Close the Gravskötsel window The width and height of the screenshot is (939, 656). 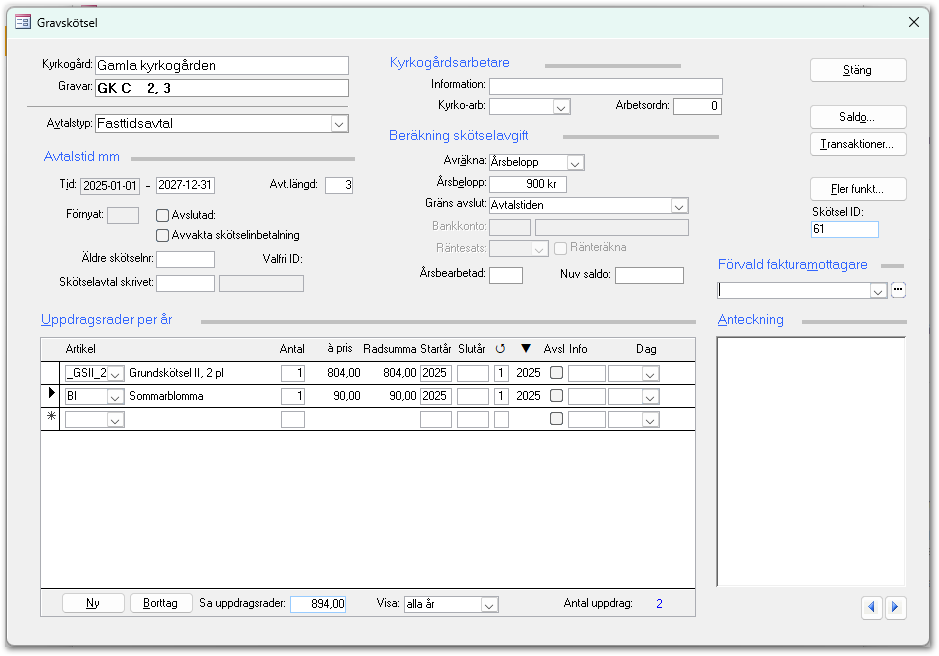click(913, 23)
